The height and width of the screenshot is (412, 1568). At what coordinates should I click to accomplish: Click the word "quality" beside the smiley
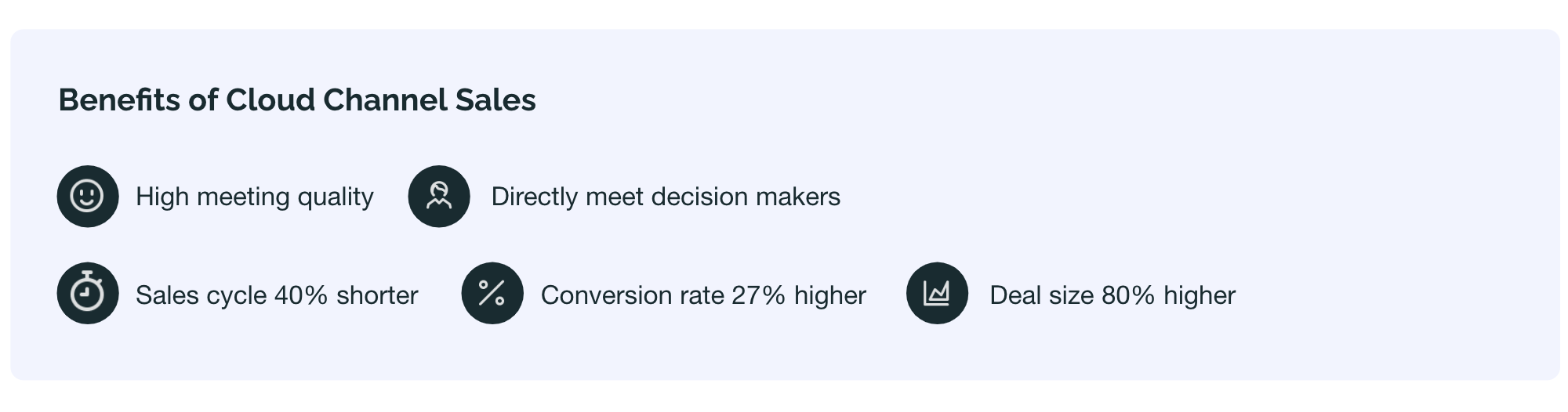click(336, 197)
